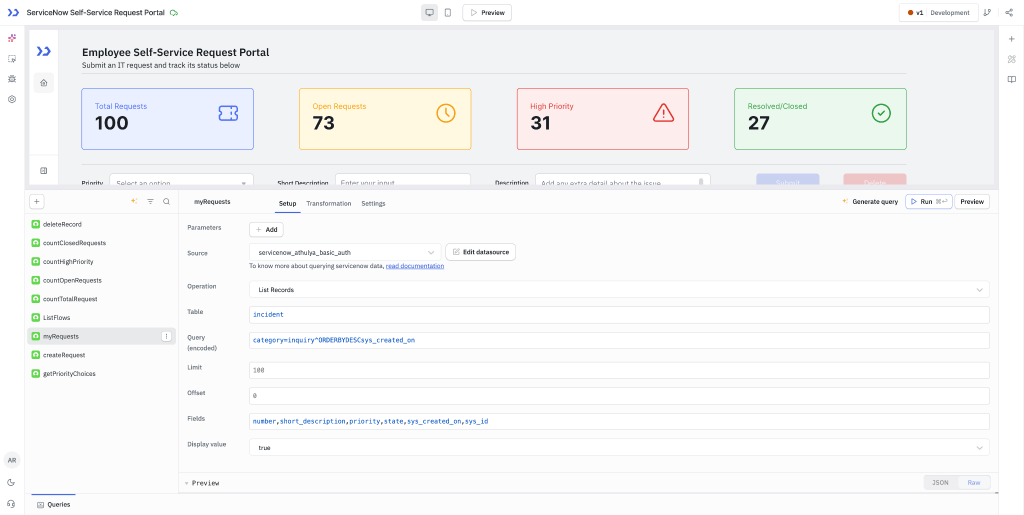The width and height of the screenshot is (1024, 515).
Task: Click the cloud sync status icon by app name
Action: pyautogui.click(x=174, y=12)
